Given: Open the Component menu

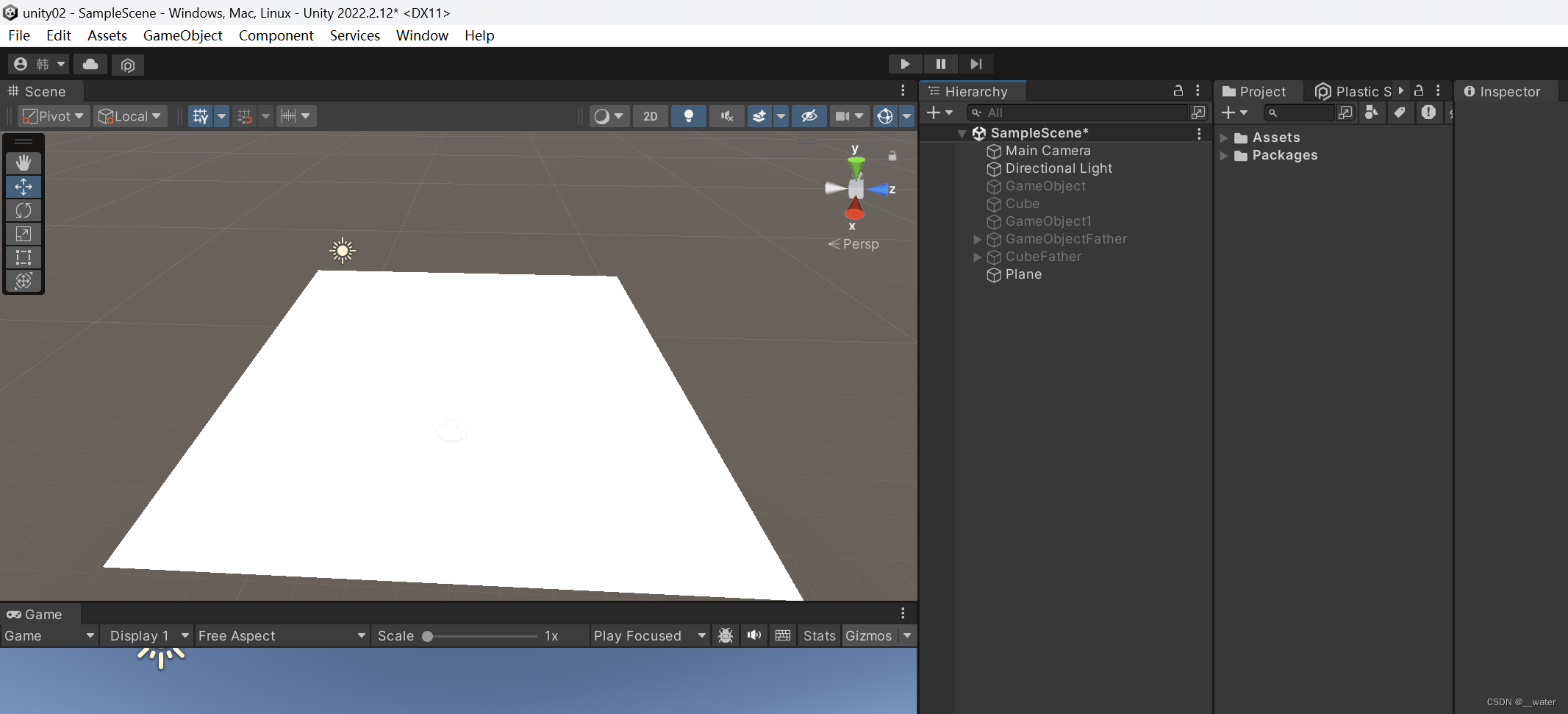Looking at the screenshot, I should coord(276,35).
